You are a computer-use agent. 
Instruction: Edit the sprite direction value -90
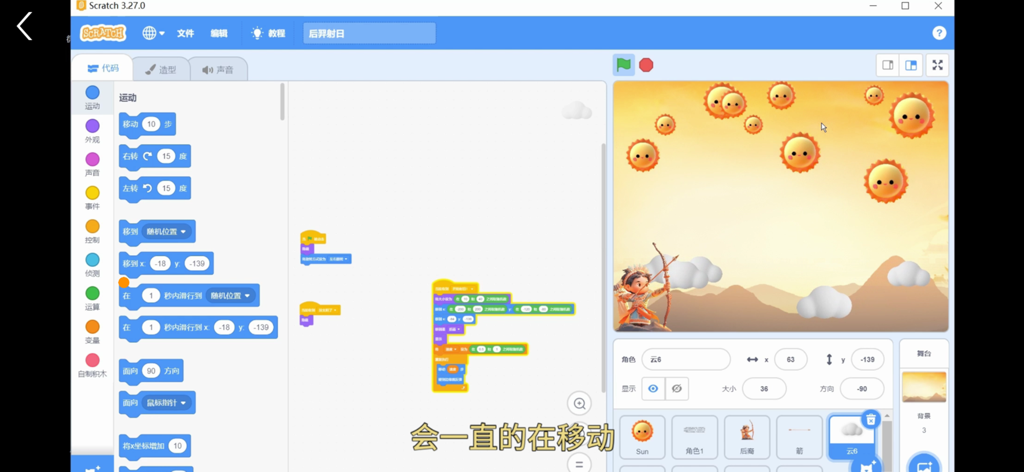pyautogui.click(x=862, y=388)
